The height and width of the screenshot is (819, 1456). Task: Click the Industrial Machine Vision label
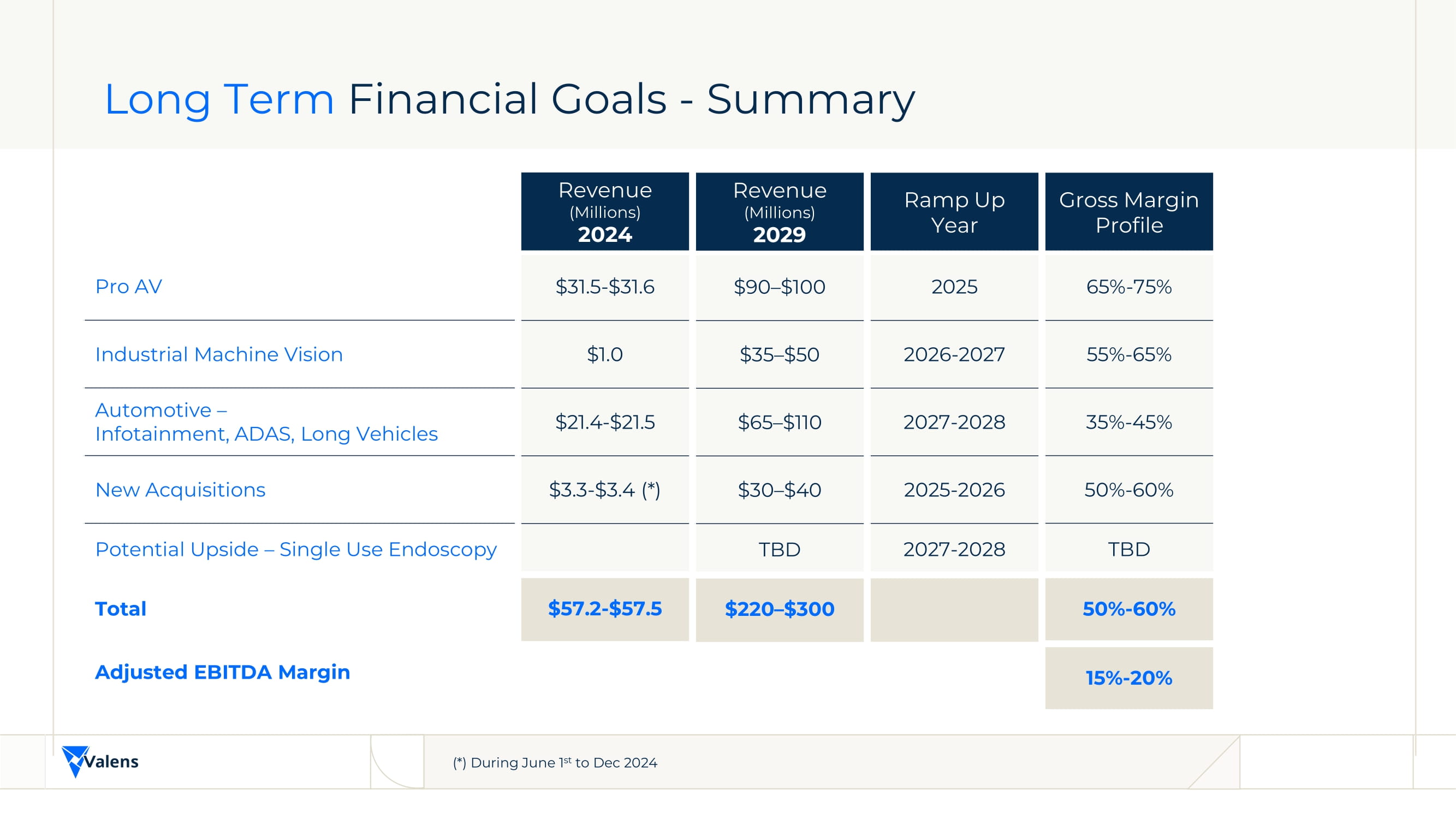point(219,354)
